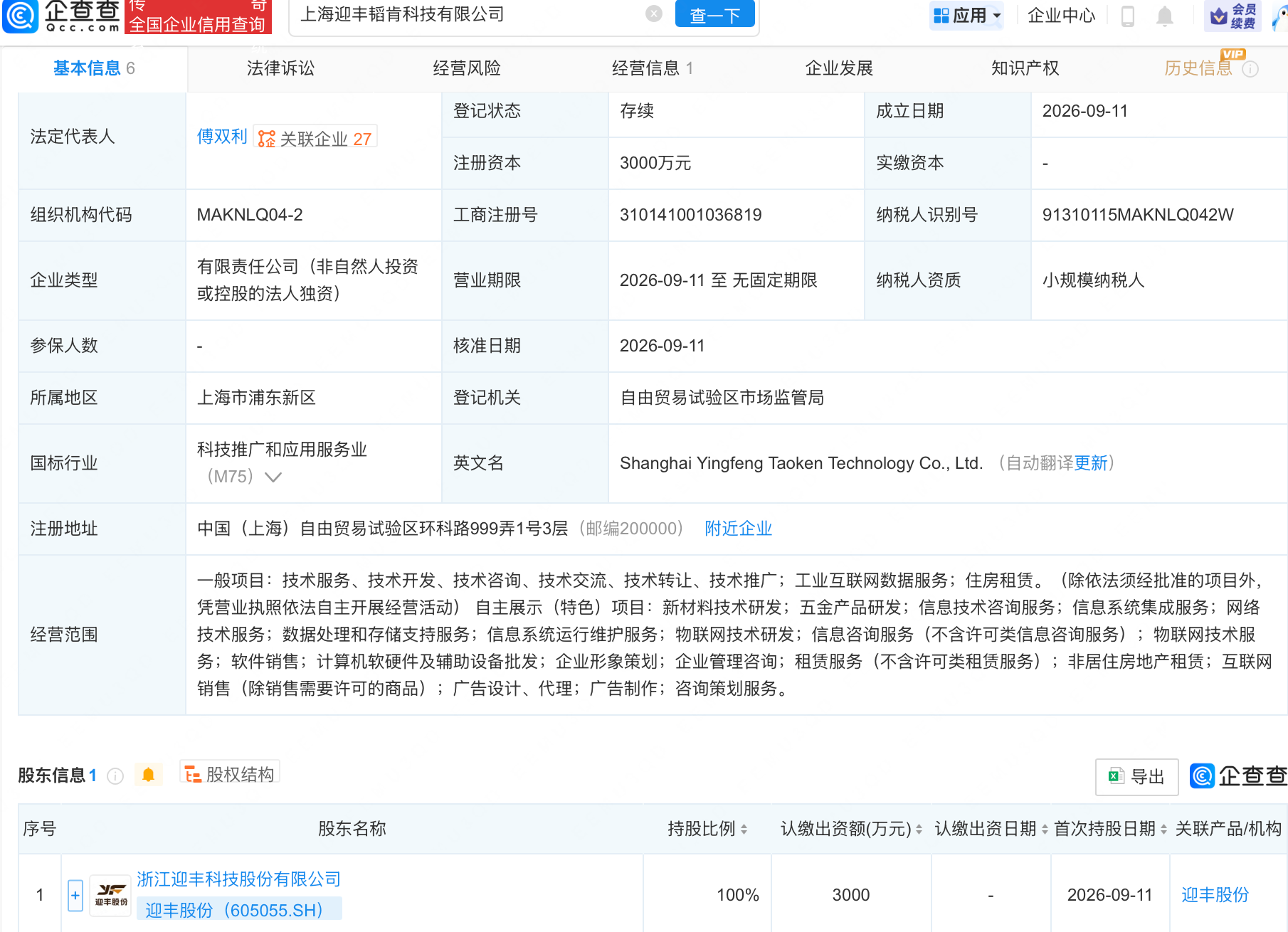Viewport: 1288px width, 932px height.
Task: Select registration number 310141001036819
Action: pos(690,215)
